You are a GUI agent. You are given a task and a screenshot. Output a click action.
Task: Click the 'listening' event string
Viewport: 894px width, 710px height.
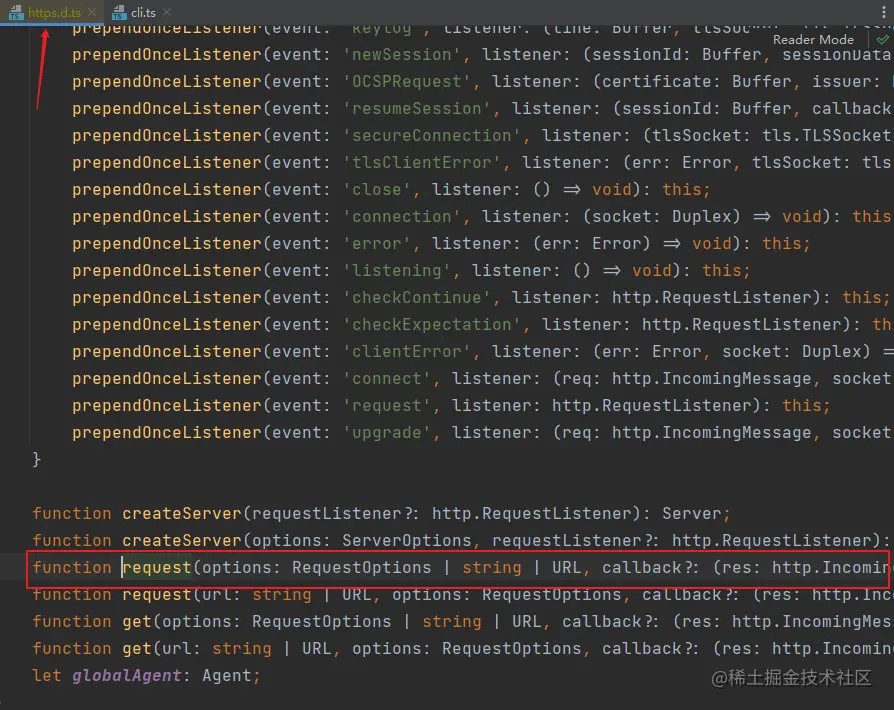pyautogui.click(x=397, y=270)
